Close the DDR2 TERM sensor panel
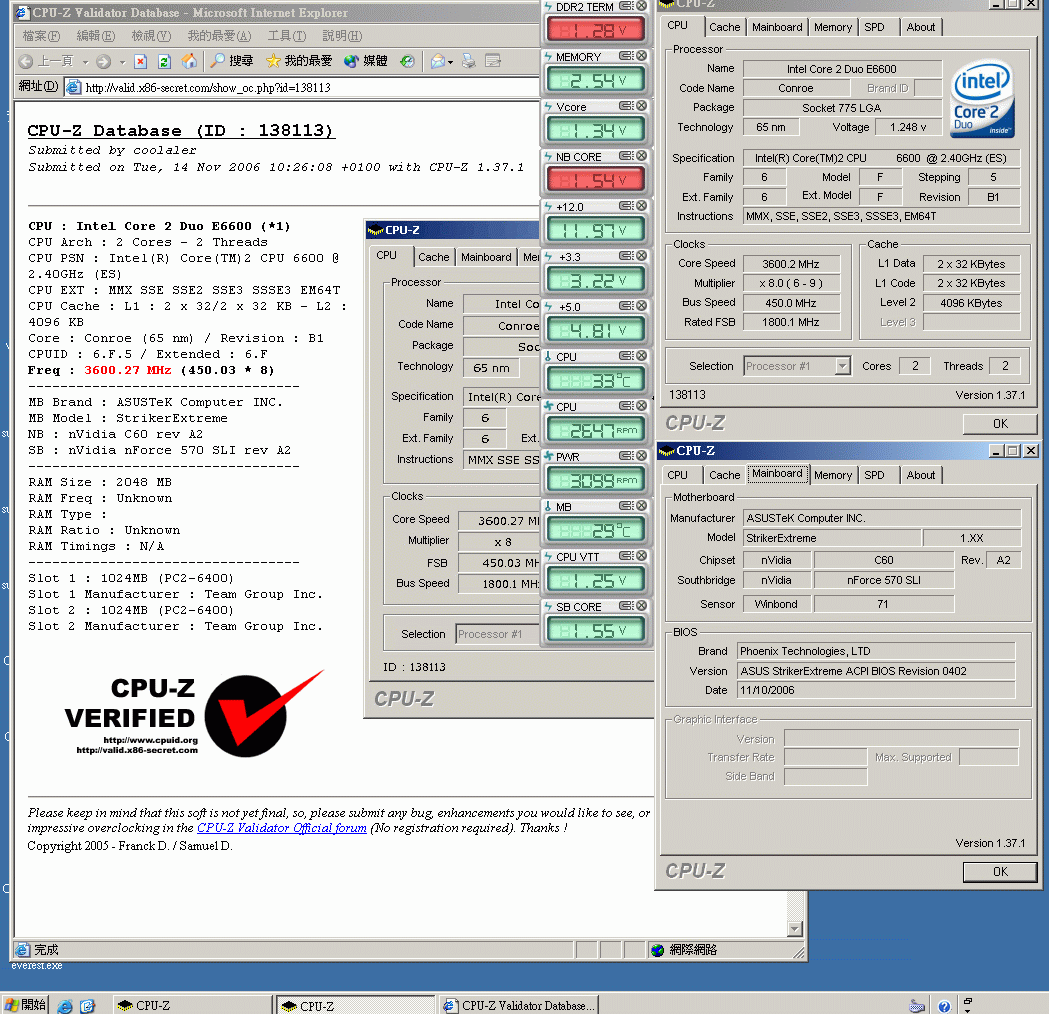This screenshot has width=1049, height=1014. point(642,6)
